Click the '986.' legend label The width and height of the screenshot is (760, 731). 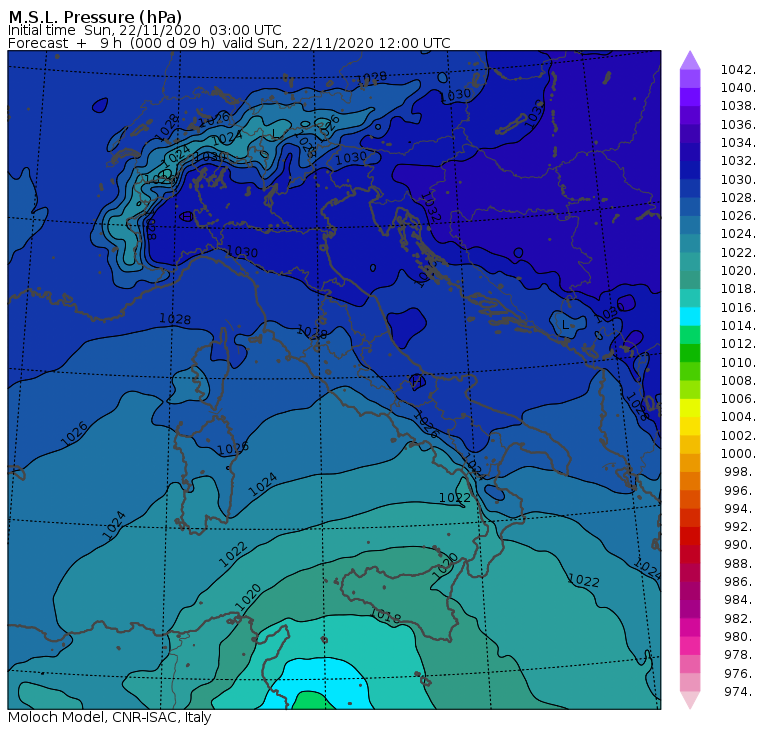point(740,581)
